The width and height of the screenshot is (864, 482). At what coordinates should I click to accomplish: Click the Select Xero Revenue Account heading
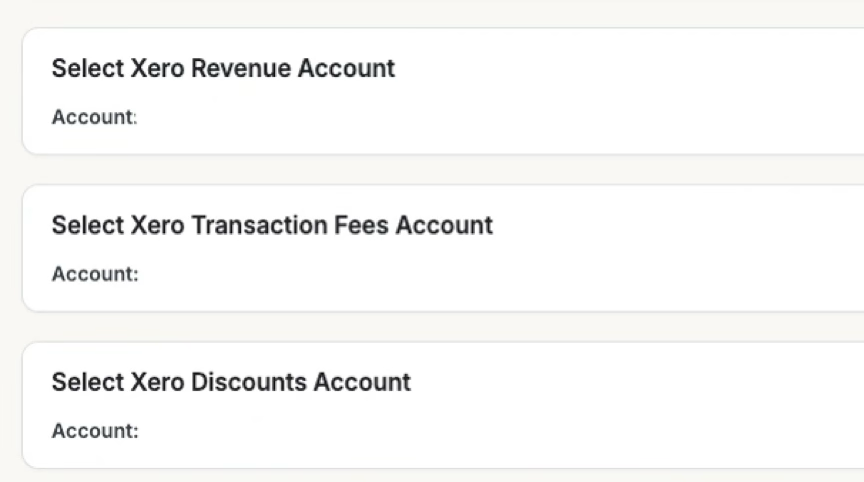(223, 69)
